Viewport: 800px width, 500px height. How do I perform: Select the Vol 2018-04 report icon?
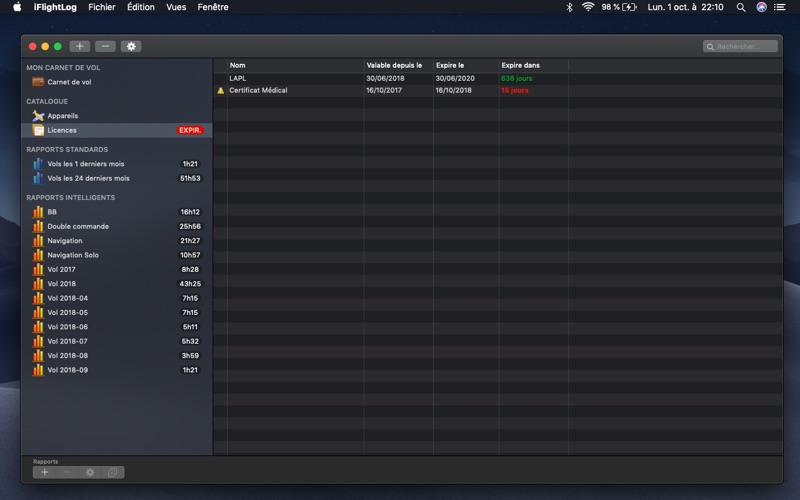[x=38, y=298]
